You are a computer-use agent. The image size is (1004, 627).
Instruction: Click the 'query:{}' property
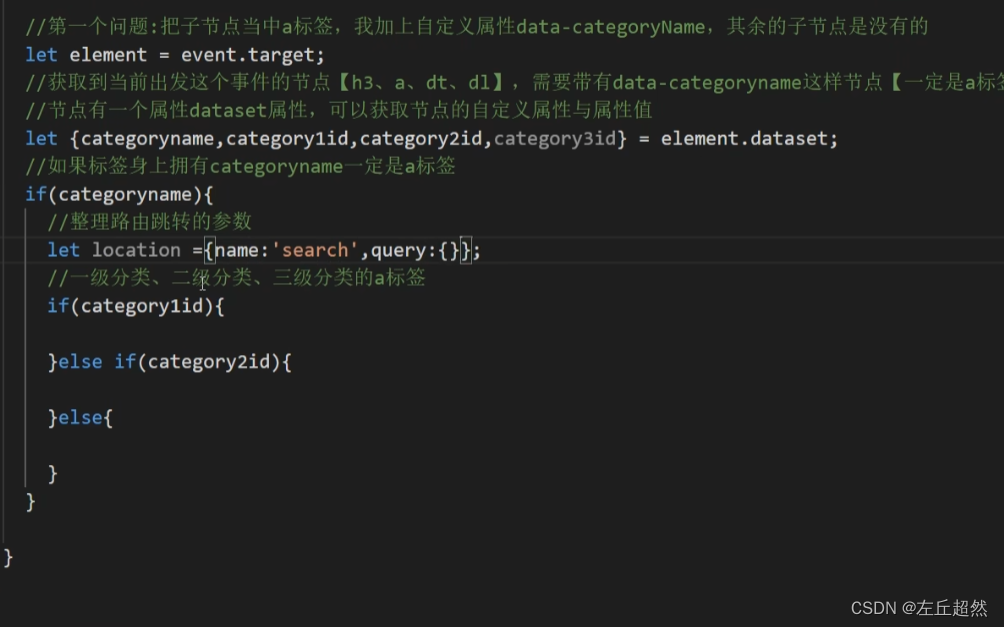(415, 250)
